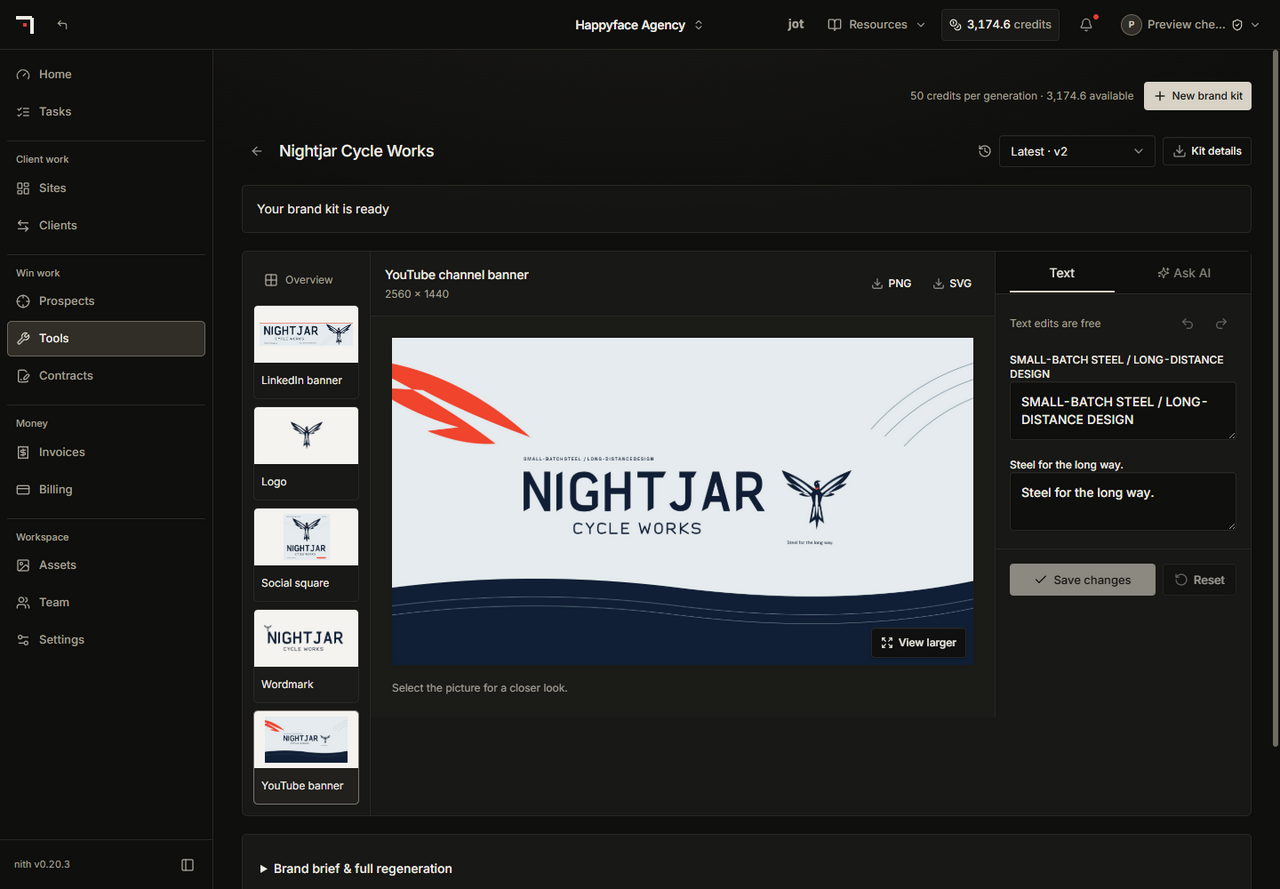Collapse the sidebar with the panel icon
This screenshot has width=1280, height=889.
point(187,864)
